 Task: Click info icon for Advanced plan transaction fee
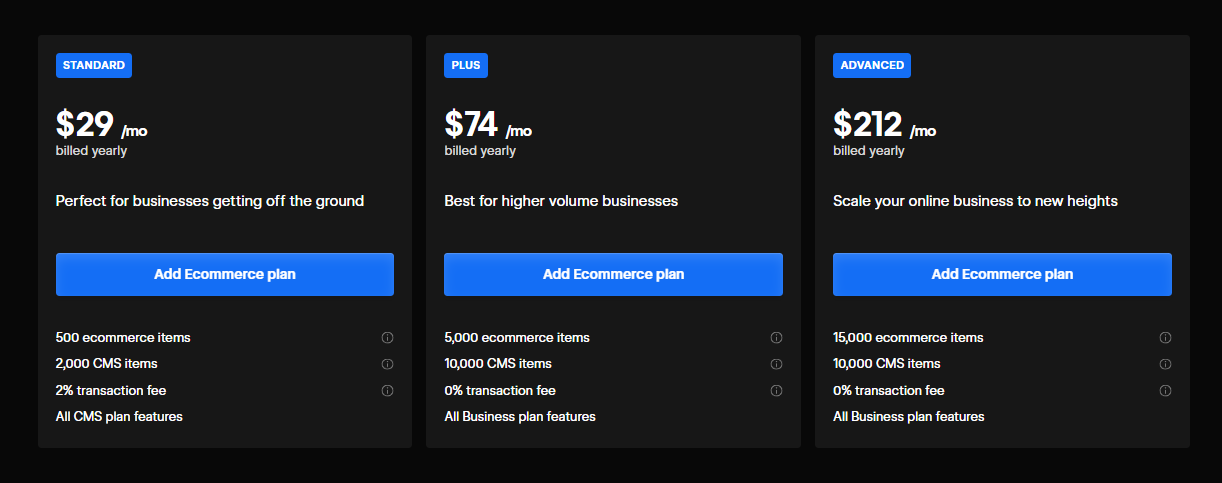(1165, 391)
